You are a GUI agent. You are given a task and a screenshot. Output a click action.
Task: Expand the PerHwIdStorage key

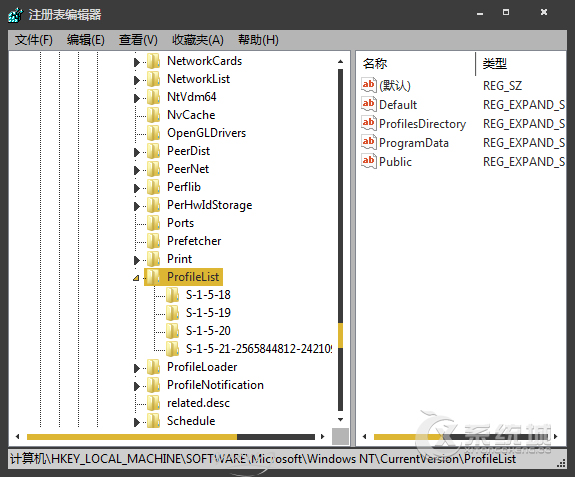[137, 206]
